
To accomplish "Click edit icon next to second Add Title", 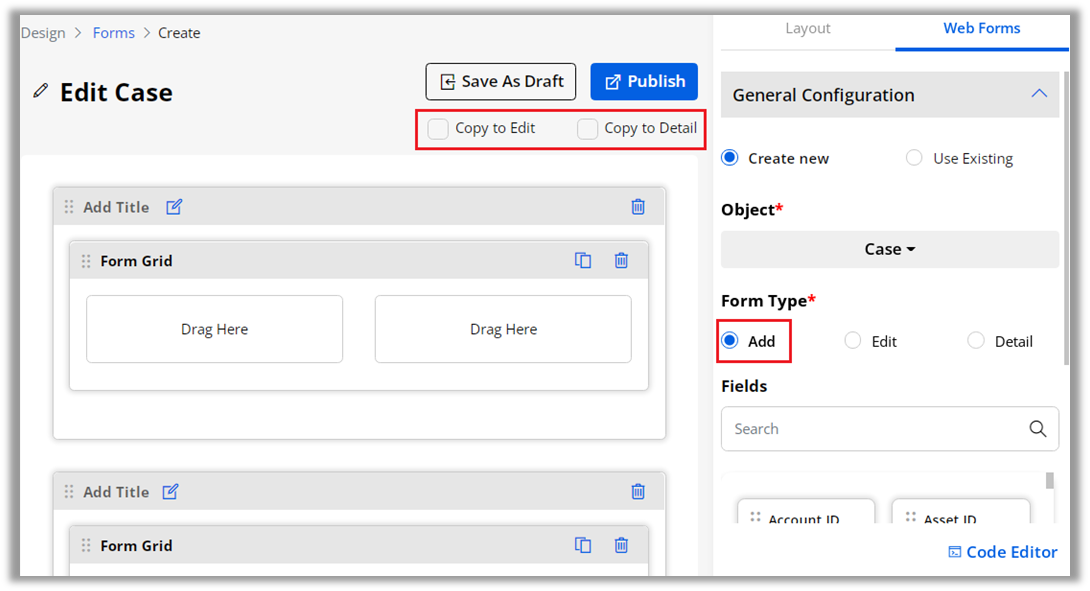I will click(170, 492).
